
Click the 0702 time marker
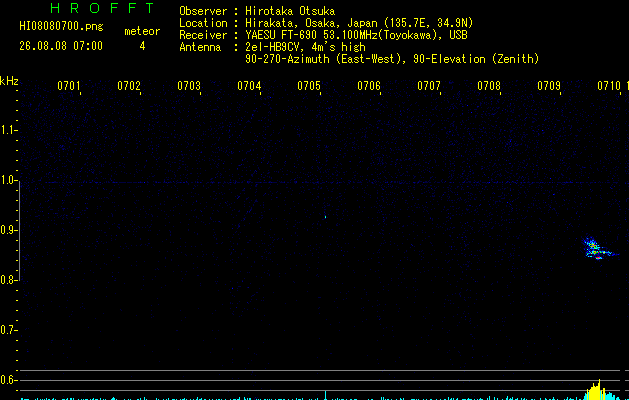pyautogui.click(x=129, y=86)
